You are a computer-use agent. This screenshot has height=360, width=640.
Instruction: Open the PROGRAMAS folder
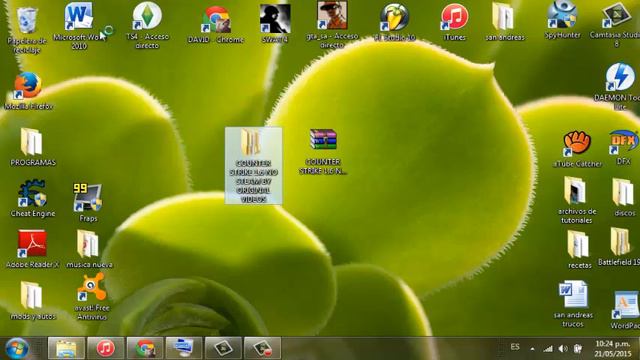pyautogui.click(x=32, y=142)
